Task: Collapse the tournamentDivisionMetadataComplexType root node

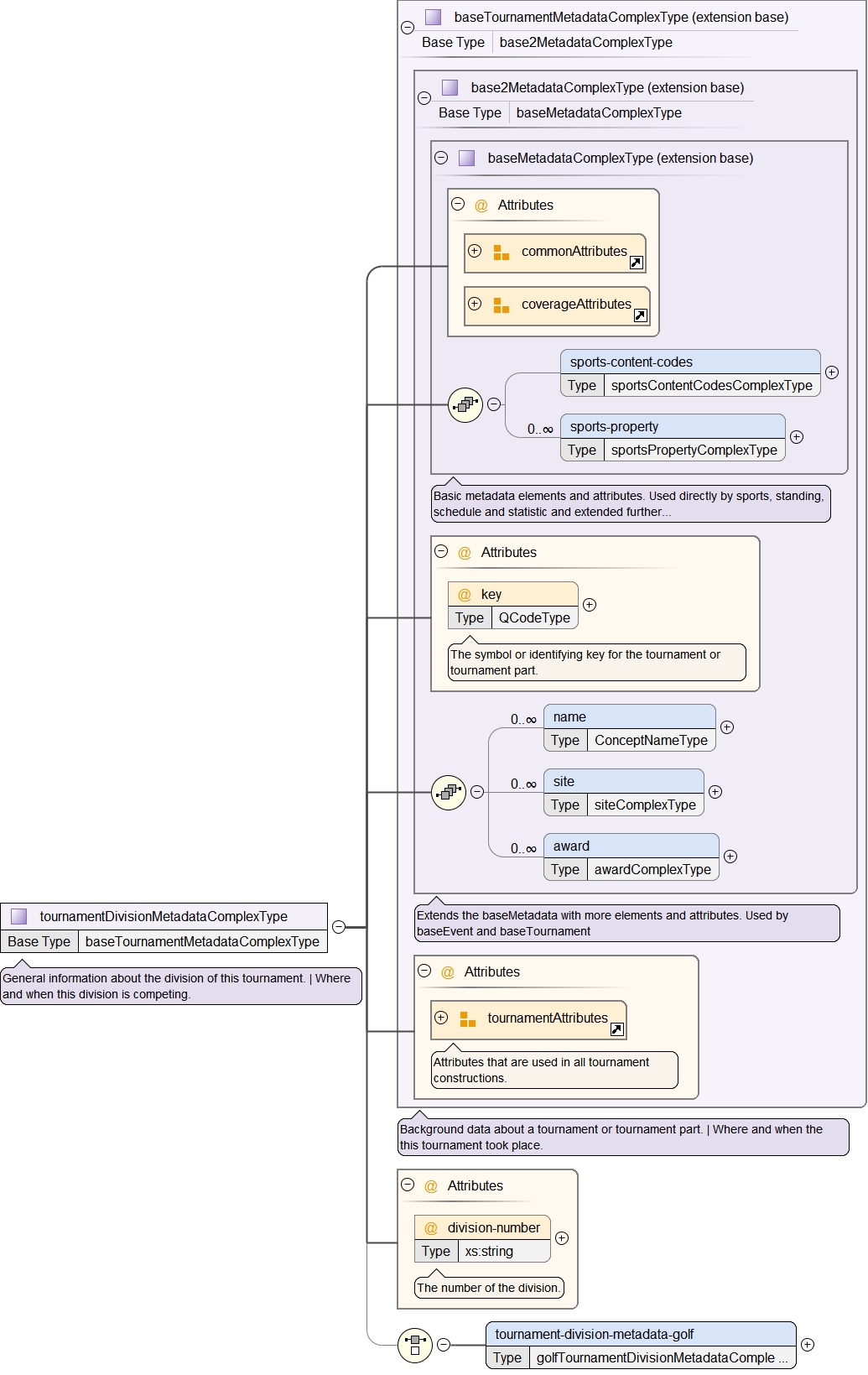Action: [339, 927]
